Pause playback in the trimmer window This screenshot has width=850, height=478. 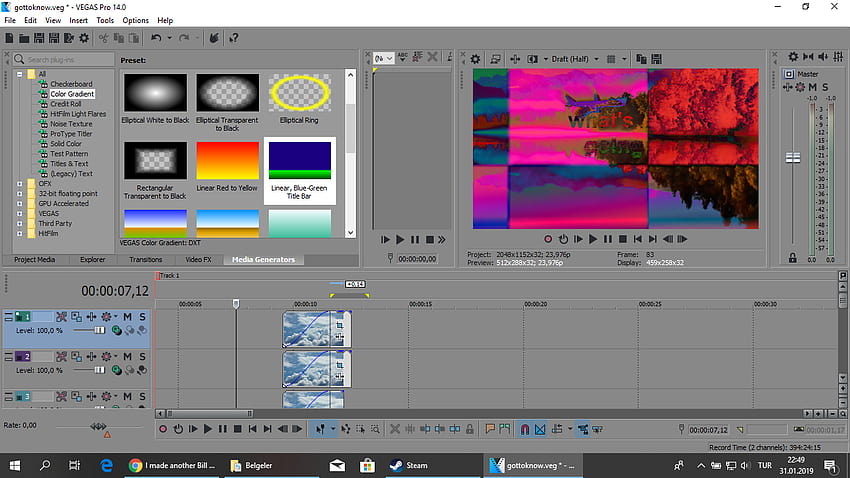pos(415,239)
